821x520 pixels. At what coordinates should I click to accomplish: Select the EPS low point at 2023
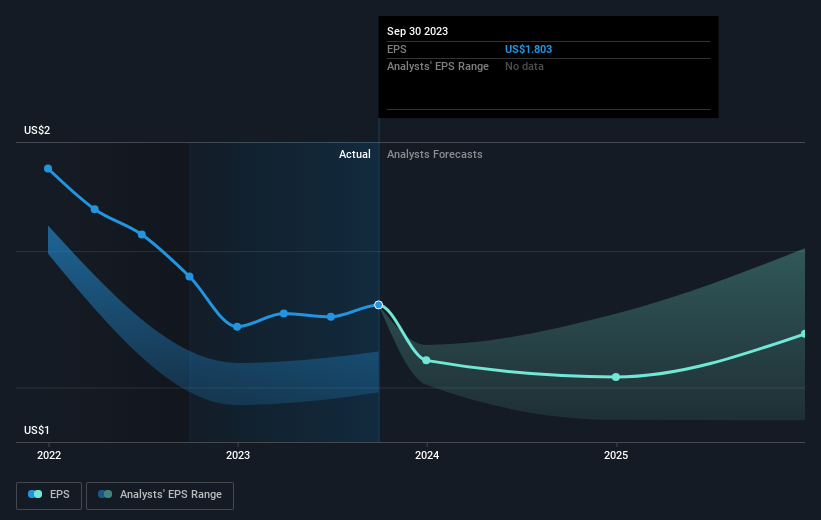(237, 327)
